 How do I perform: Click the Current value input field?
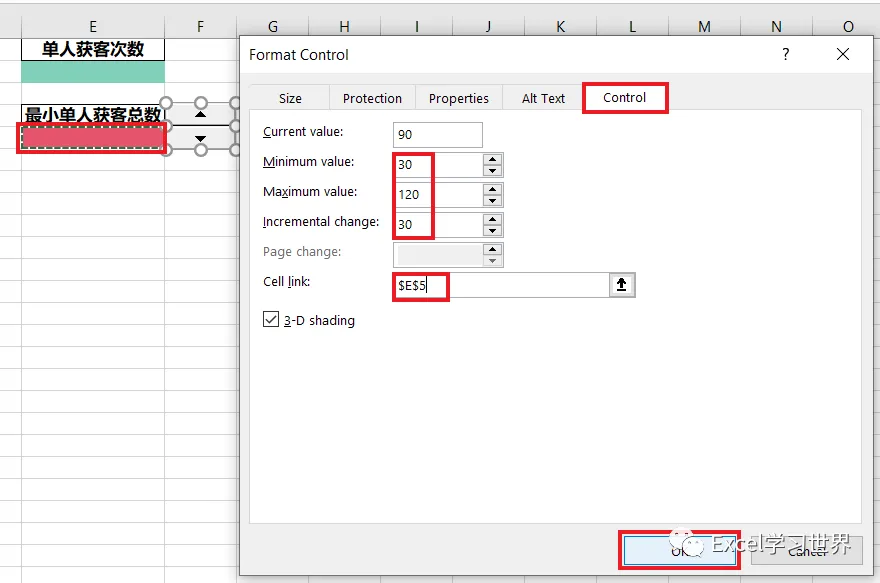pyautogui.click(x=437, y=135)
